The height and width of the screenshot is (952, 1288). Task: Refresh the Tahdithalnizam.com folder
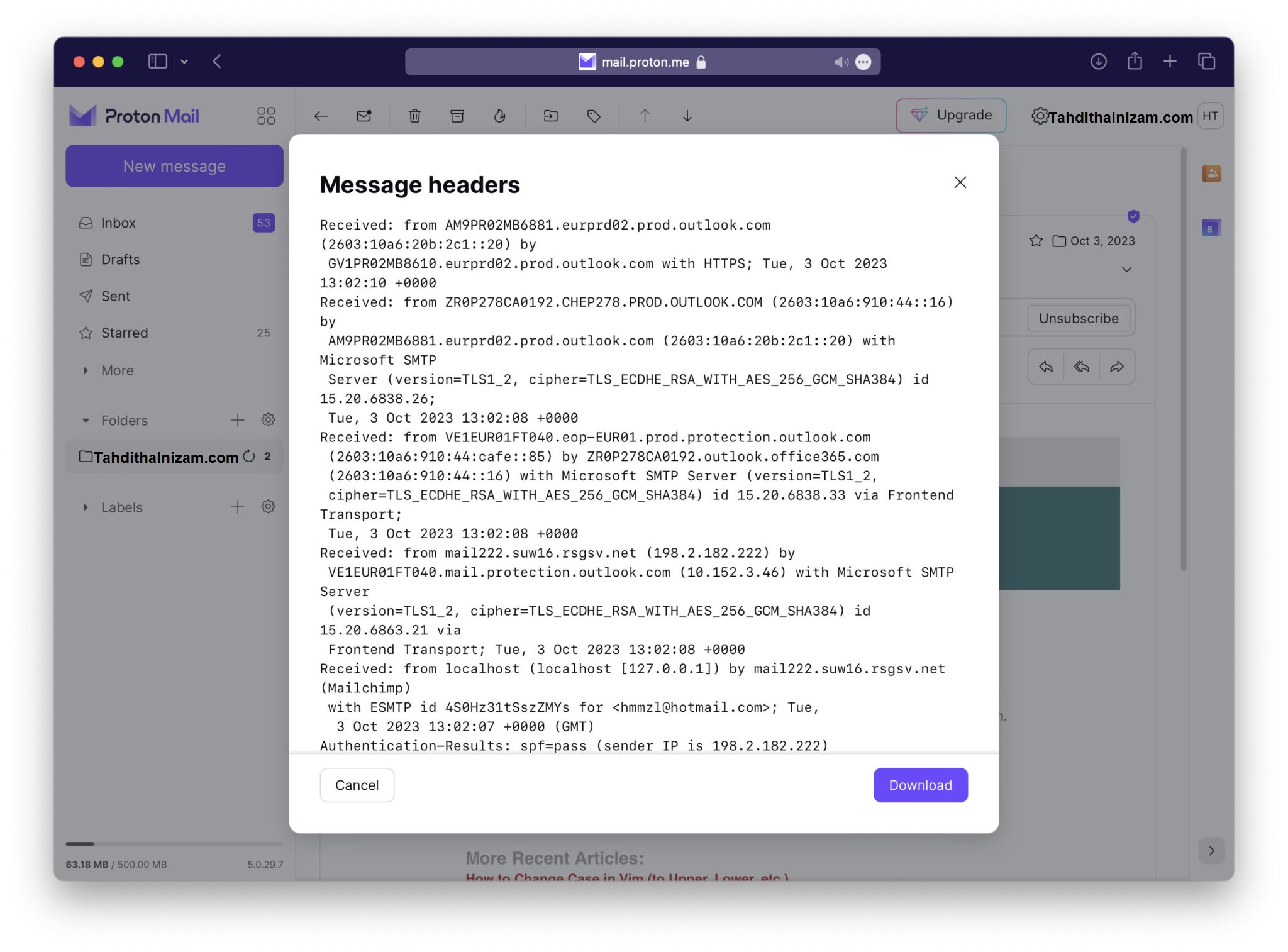249,456
